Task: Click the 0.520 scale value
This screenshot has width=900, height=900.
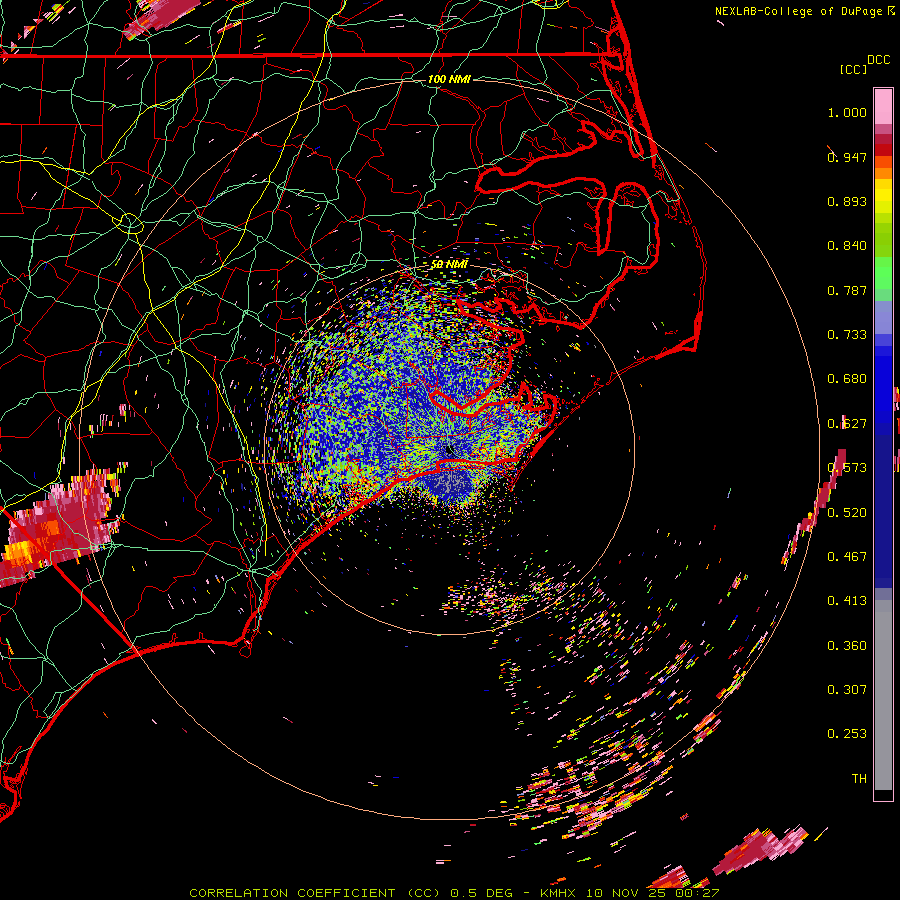Action: point(847,513)
